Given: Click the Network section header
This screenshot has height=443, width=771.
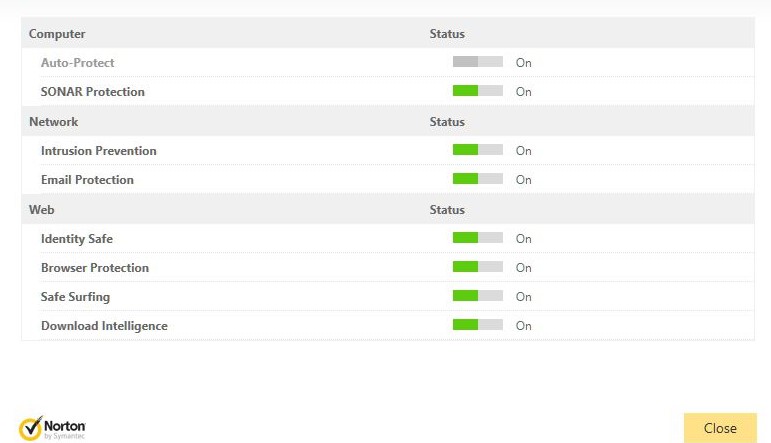Looking at the screenshot, I should pos(54,122).
